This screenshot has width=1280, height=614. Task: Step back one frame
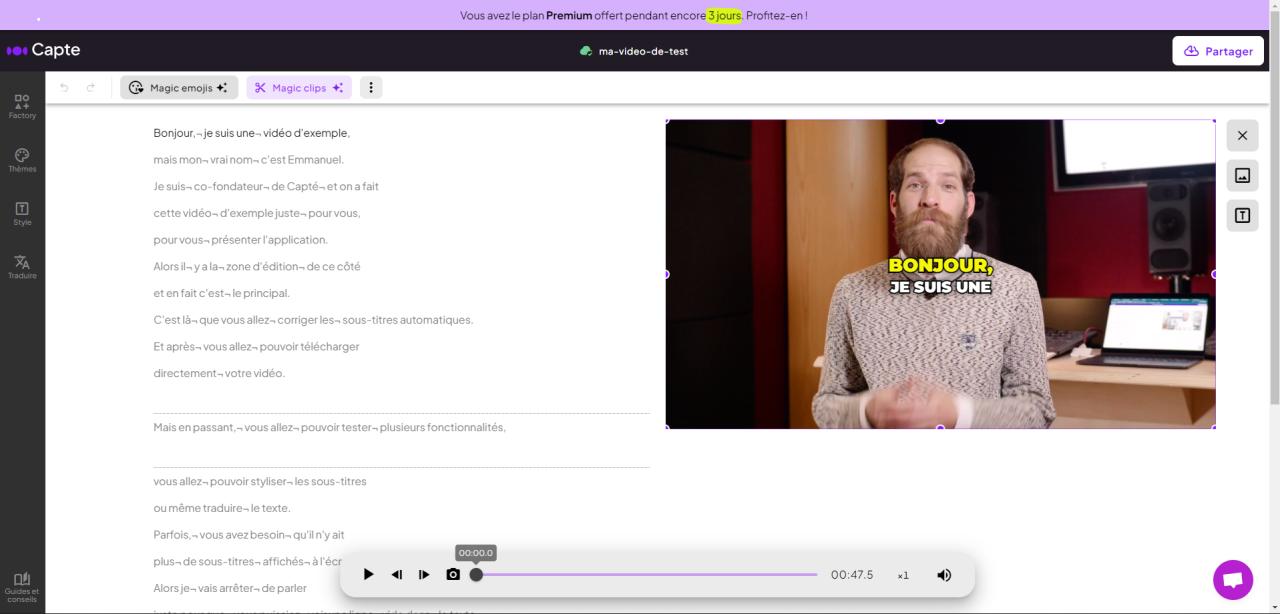[x=396, y=575]
